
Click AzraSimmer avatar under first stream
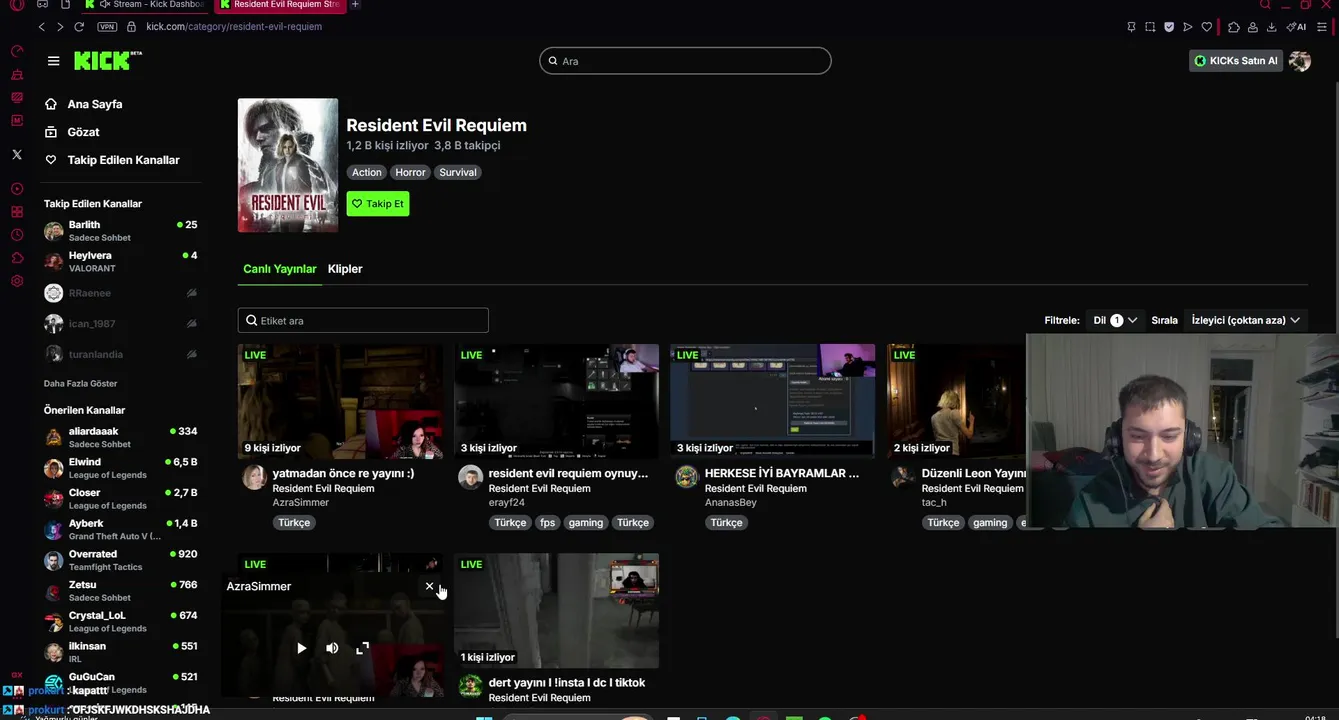click(x=254, y=477)
